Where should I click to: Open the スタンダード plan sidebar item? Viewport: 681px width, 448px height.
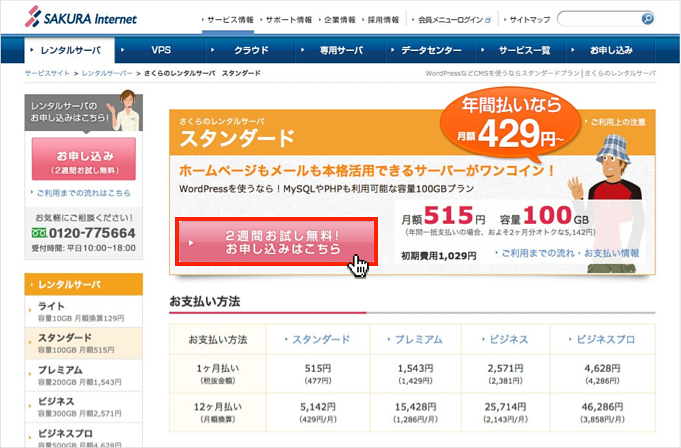click(83, 343)
